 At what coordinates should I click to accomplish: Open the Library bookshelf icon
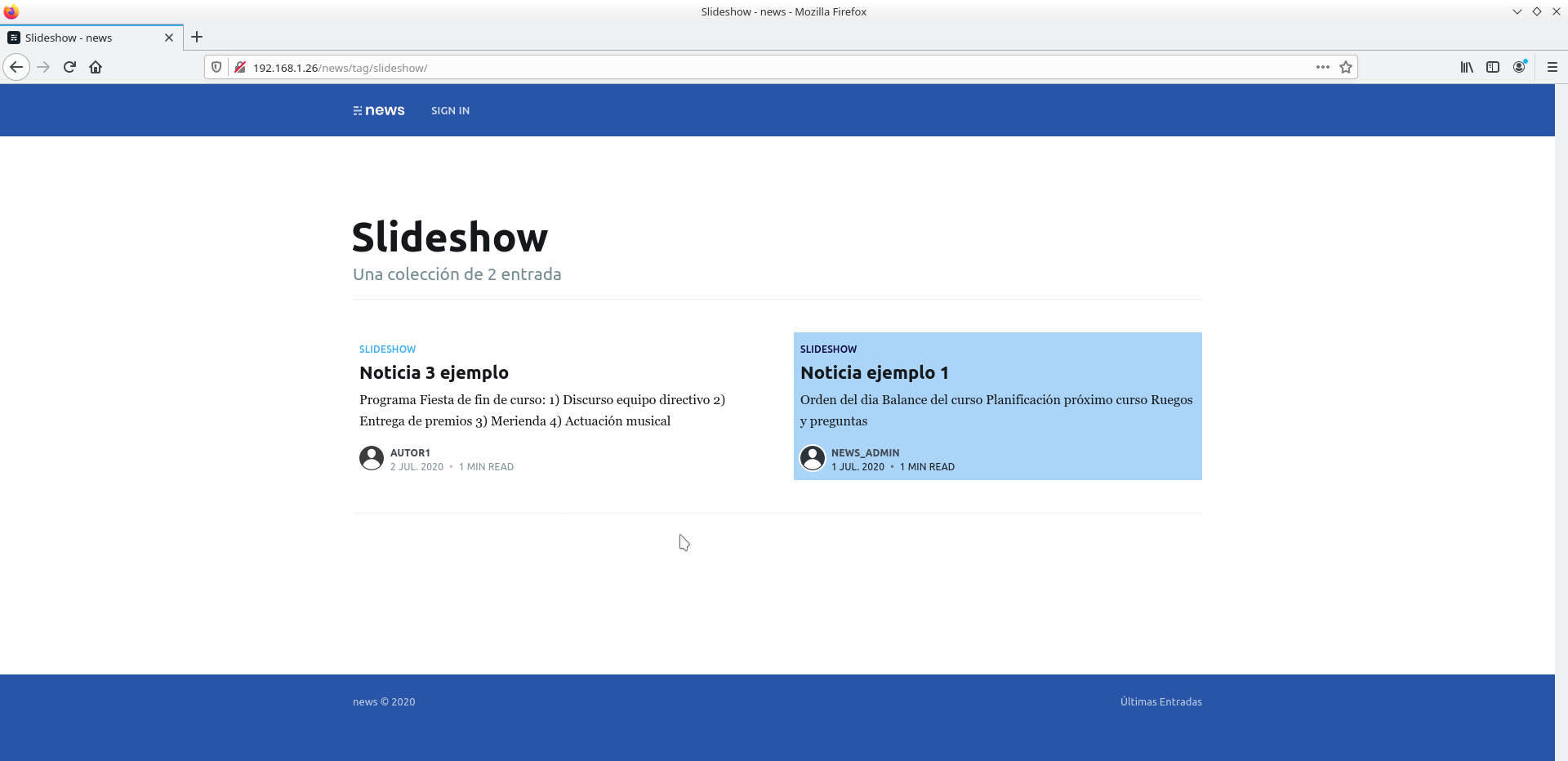click(x=1467, y=67)
